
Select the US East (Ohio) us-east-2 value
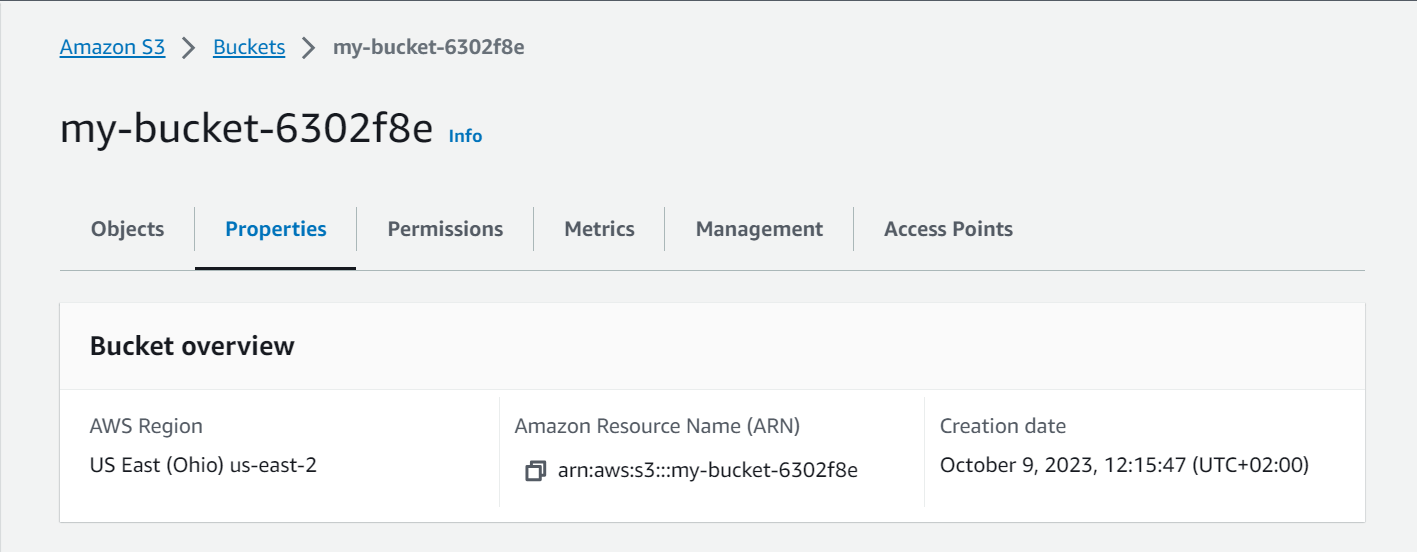click(x=203, y=465)
